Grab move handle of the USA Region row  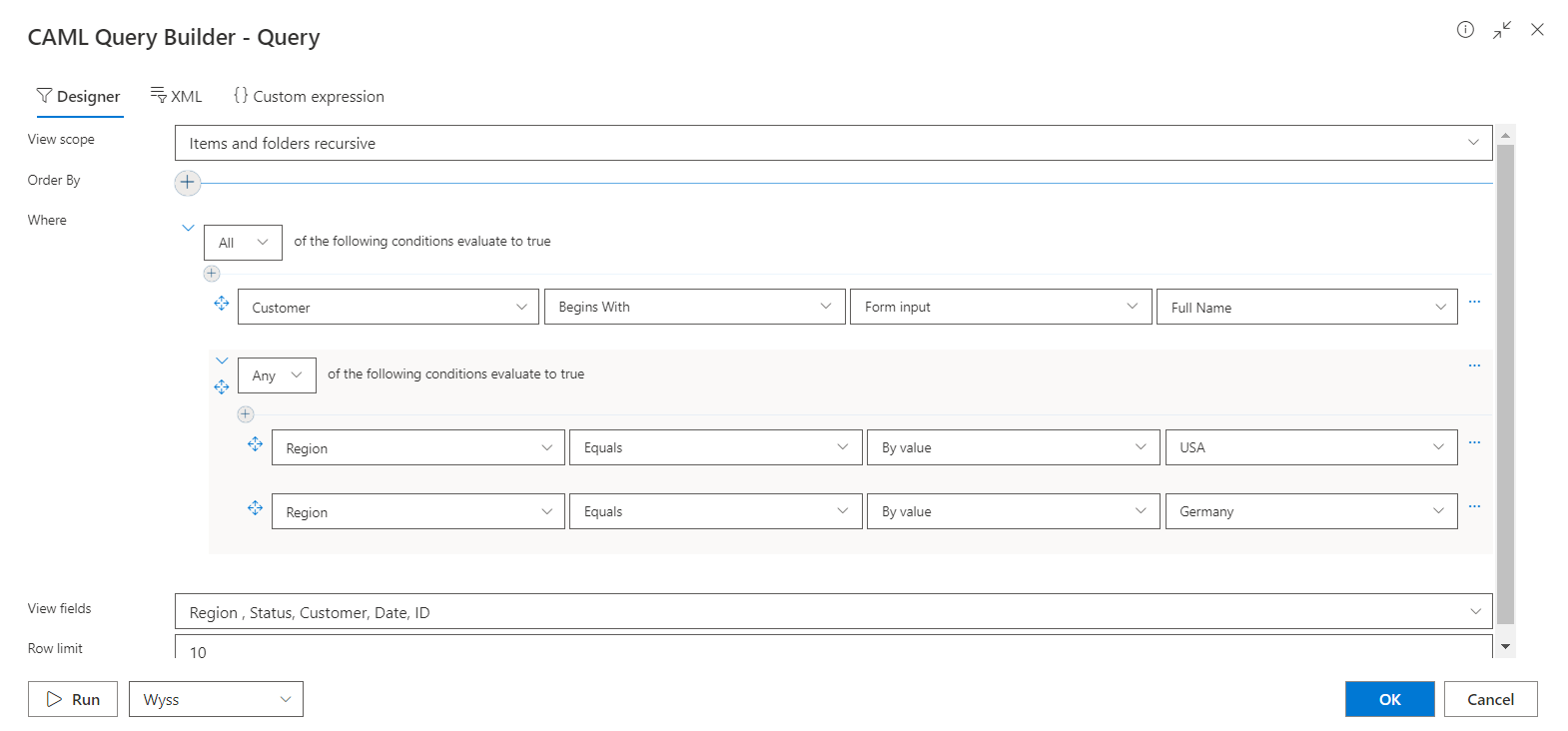click(x=256, y=444)
